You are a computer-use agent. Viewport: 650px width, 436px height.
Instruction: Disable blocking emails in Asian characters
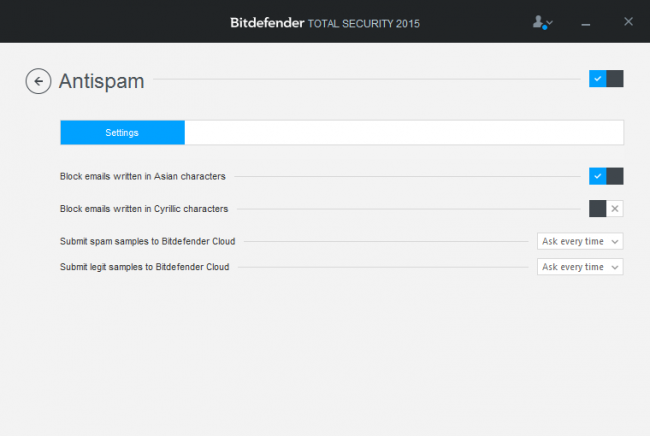tap(606, 176)
